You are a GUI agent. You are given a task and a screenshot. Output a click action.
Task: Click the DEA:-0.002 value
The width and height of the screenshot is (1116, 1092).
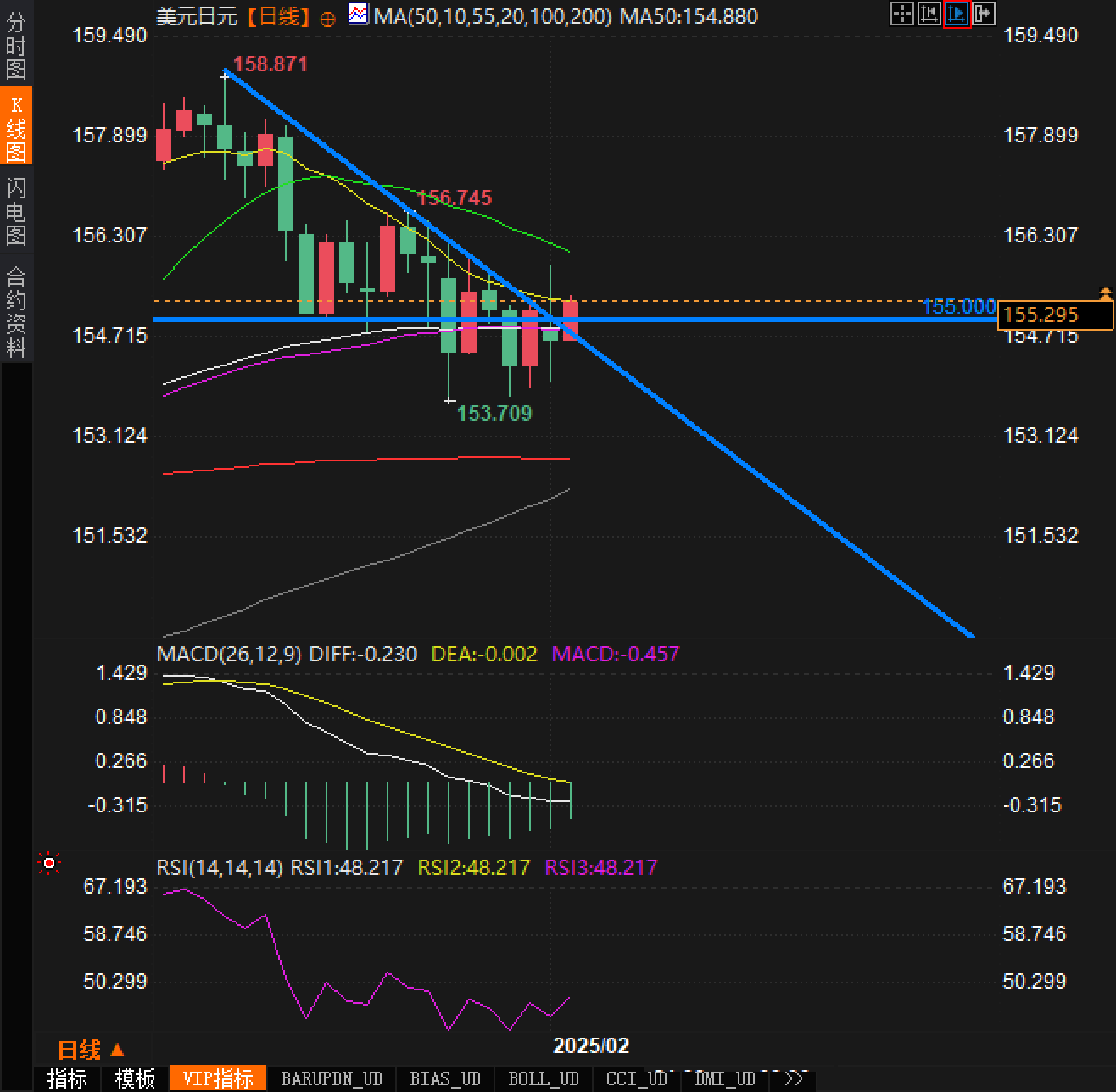coord(484,654)
